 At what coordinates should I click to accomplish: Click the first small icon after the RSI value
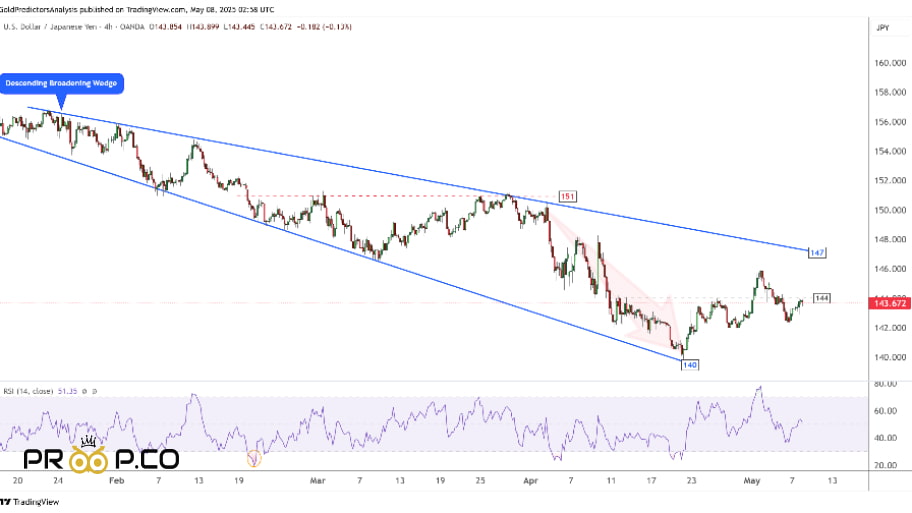tap(84, 391)
